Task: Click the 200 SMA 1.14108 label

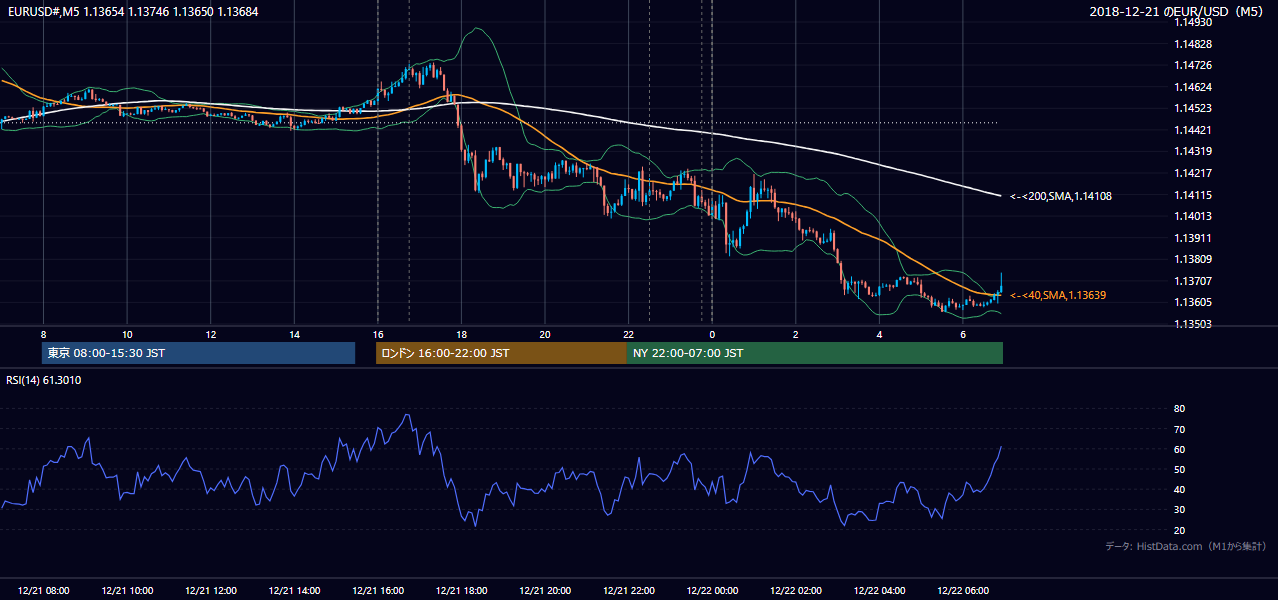Action: (x=1061, y=196)
